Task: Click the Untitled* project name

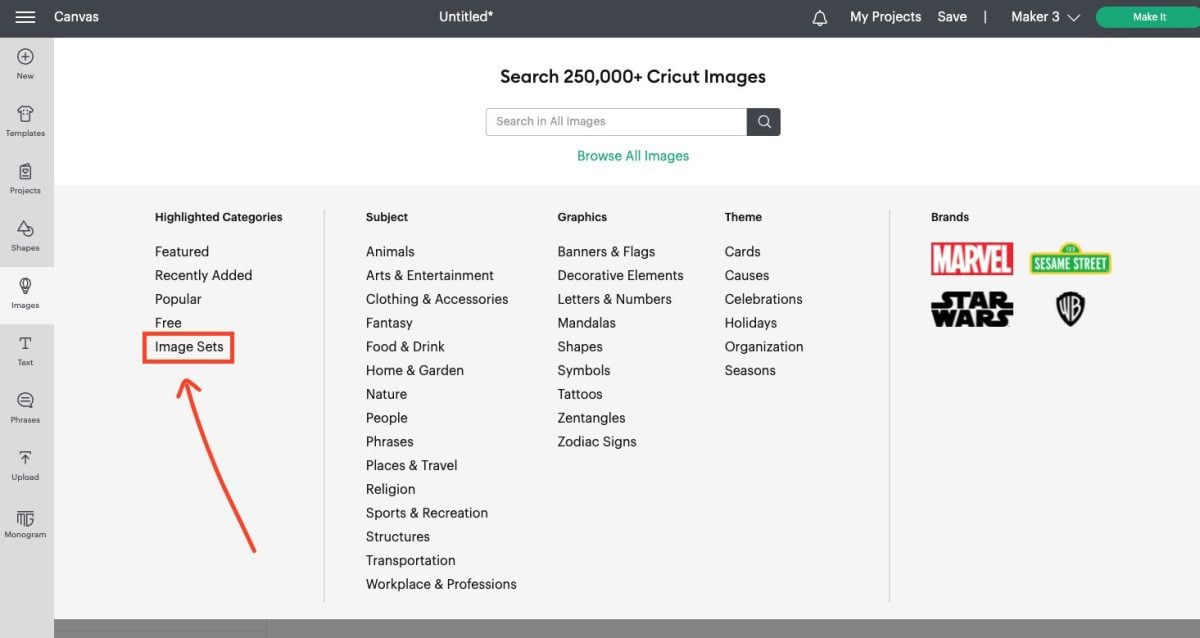Action: click(x=466, y=17)
